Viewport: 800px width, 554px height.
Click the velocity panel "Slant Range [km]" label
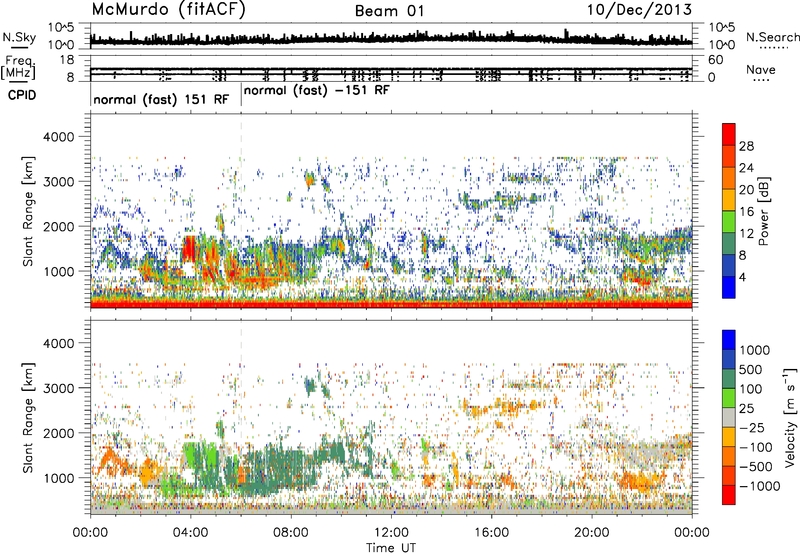click(x=28, y=417)
